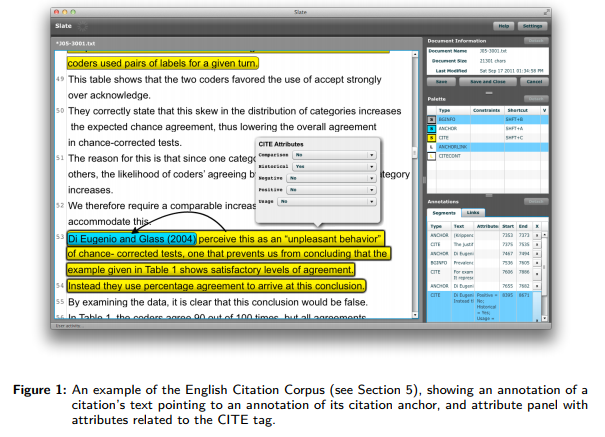
Task: Open Settings from the top bar
Action: 532,26
